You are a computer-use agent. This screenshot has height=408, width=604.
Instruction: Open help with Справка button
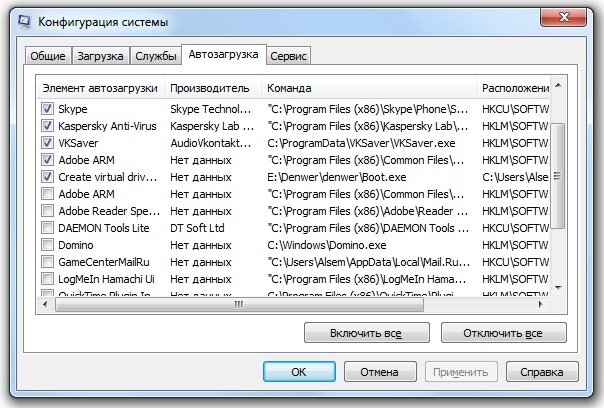coord(542,372)
